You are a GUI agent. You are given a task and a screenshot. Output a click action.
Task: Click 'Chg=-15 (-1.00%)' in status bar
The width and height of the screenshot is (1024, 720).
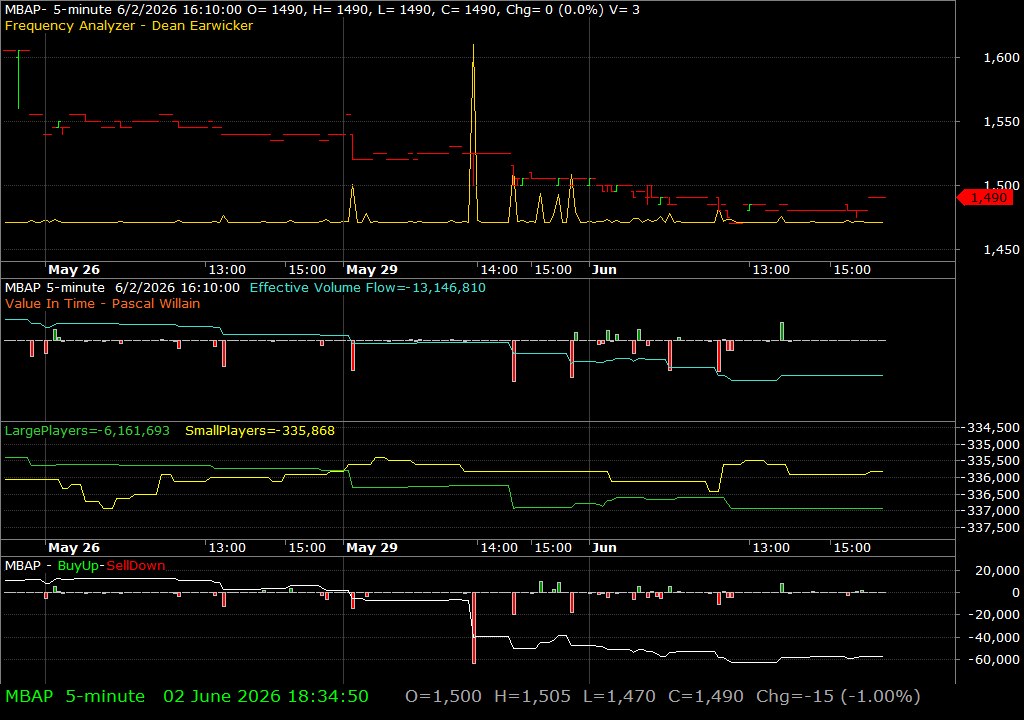[x=838, y=696]
